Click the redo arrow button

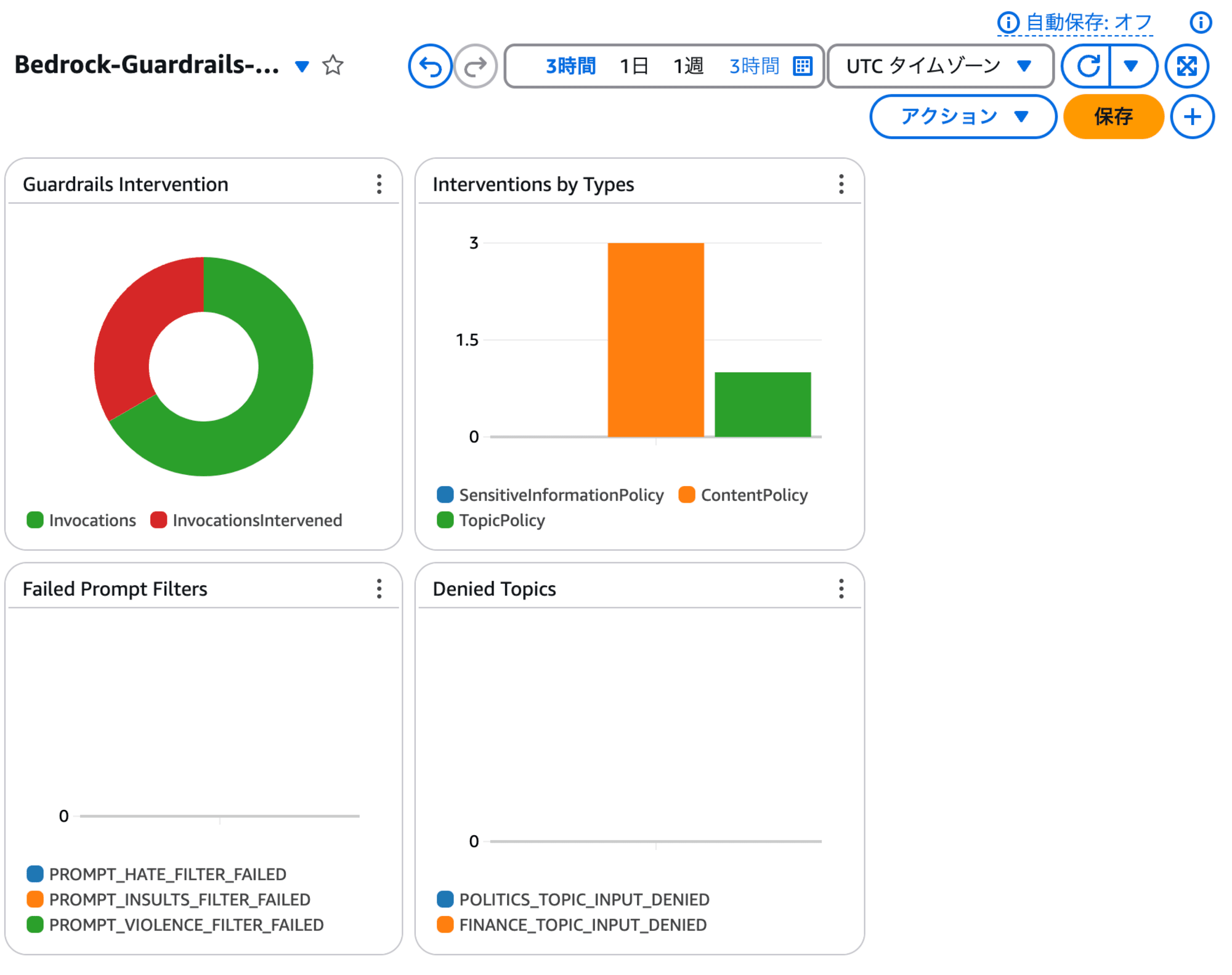pos(476,66)
